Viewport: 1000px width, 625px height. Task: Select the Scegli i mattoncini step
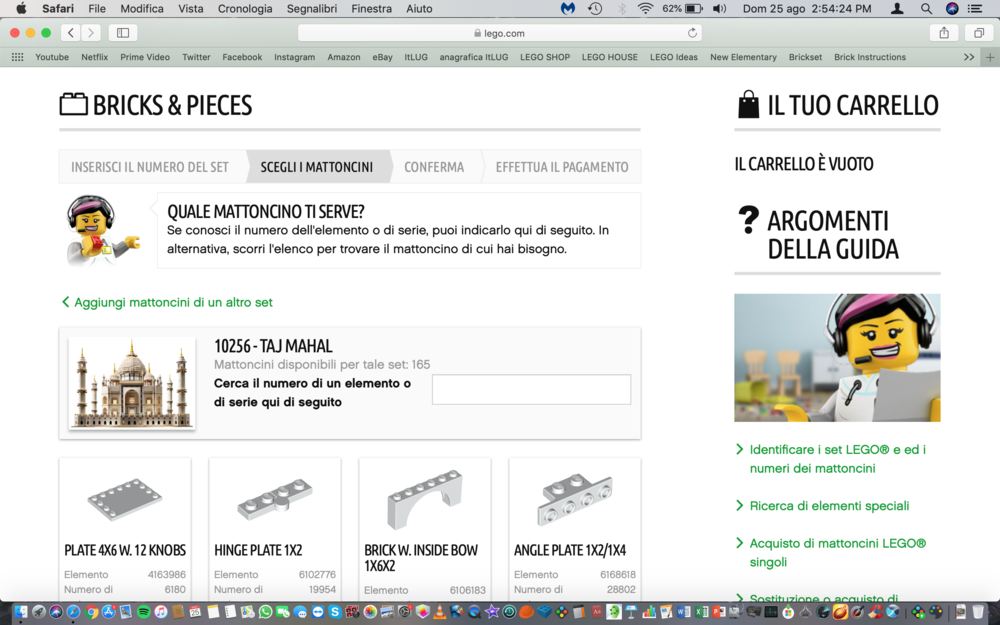[x=317, y=166]
